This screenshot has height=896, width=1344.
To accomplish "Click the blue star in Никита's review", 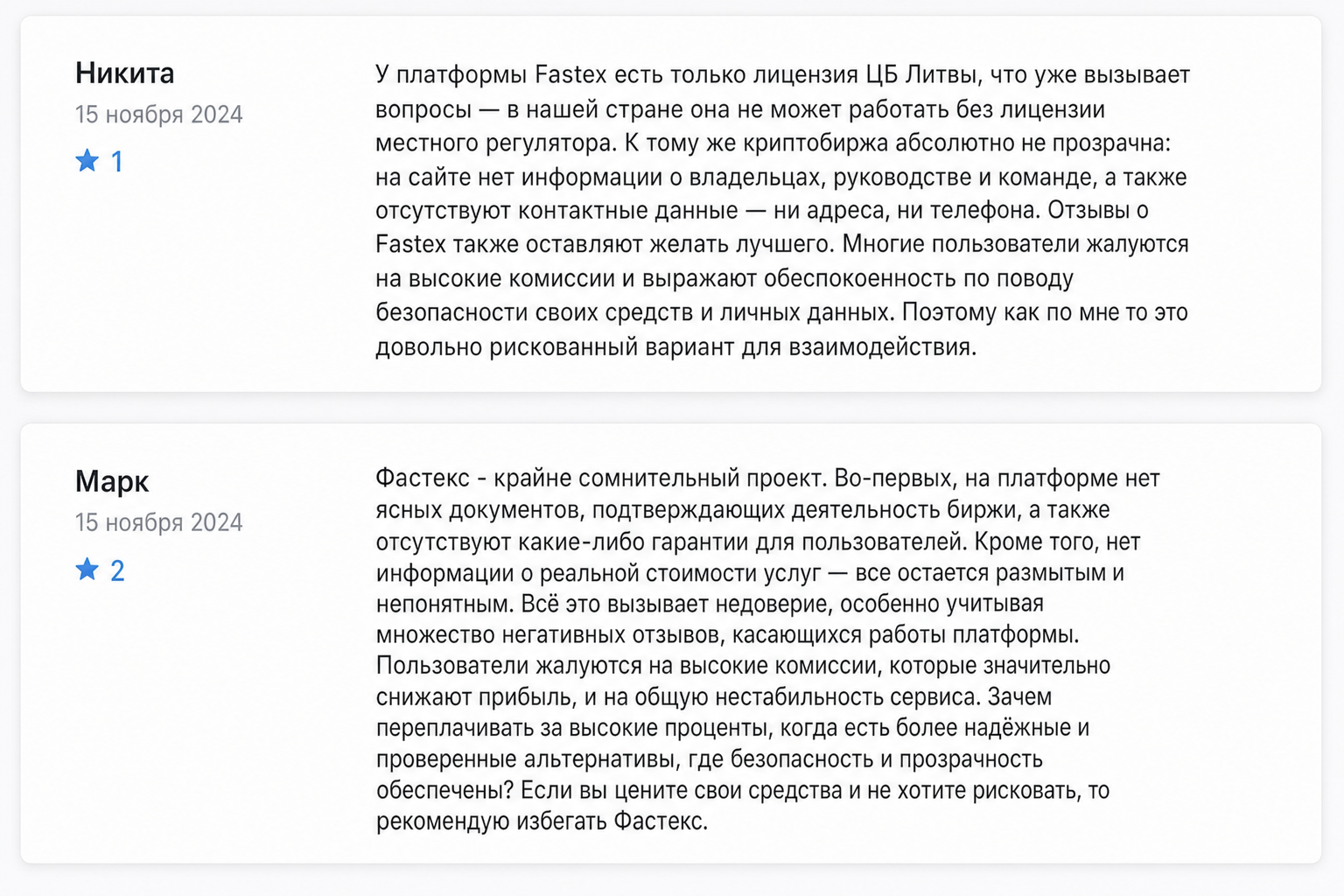I will click(x=87, y=160).
